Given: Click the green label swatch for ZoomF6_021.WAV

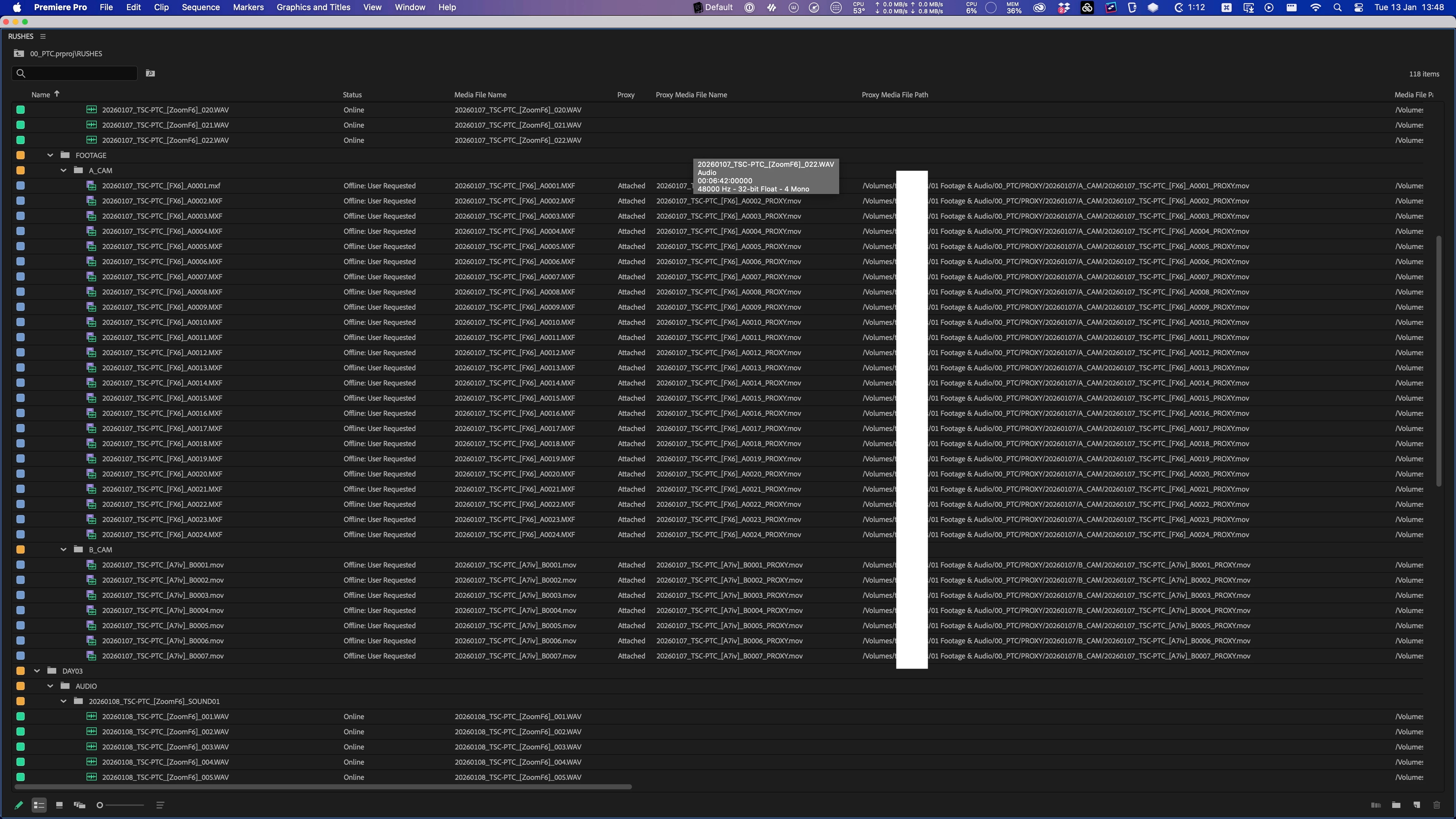Looking at the screenshot, I should click(x=20, y=125).
